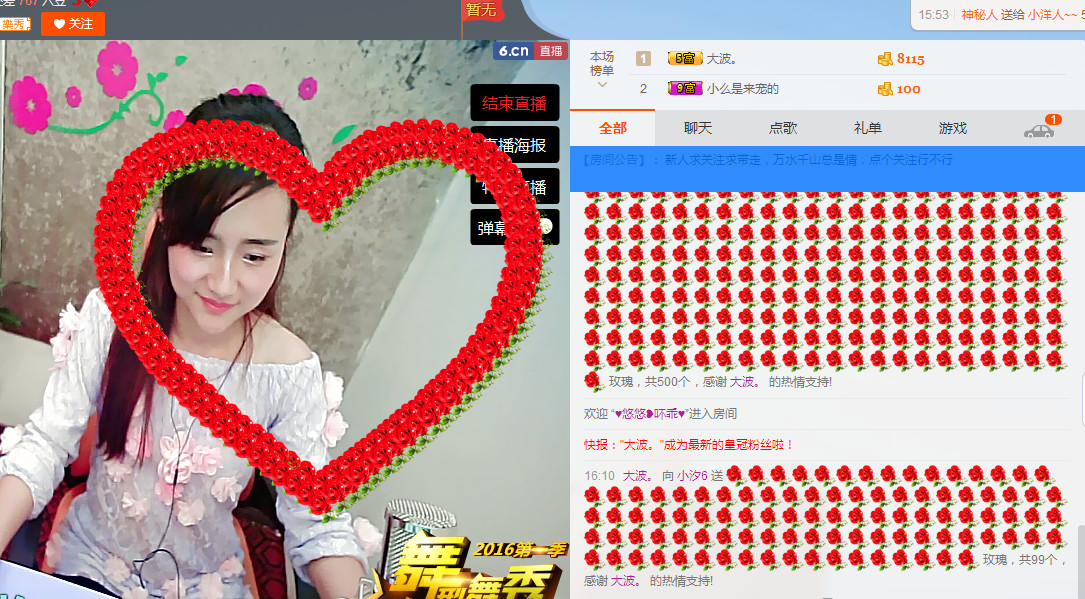Click the 结束直播 button
This screenshot has height=599, width=1085.
pos(514,103)
